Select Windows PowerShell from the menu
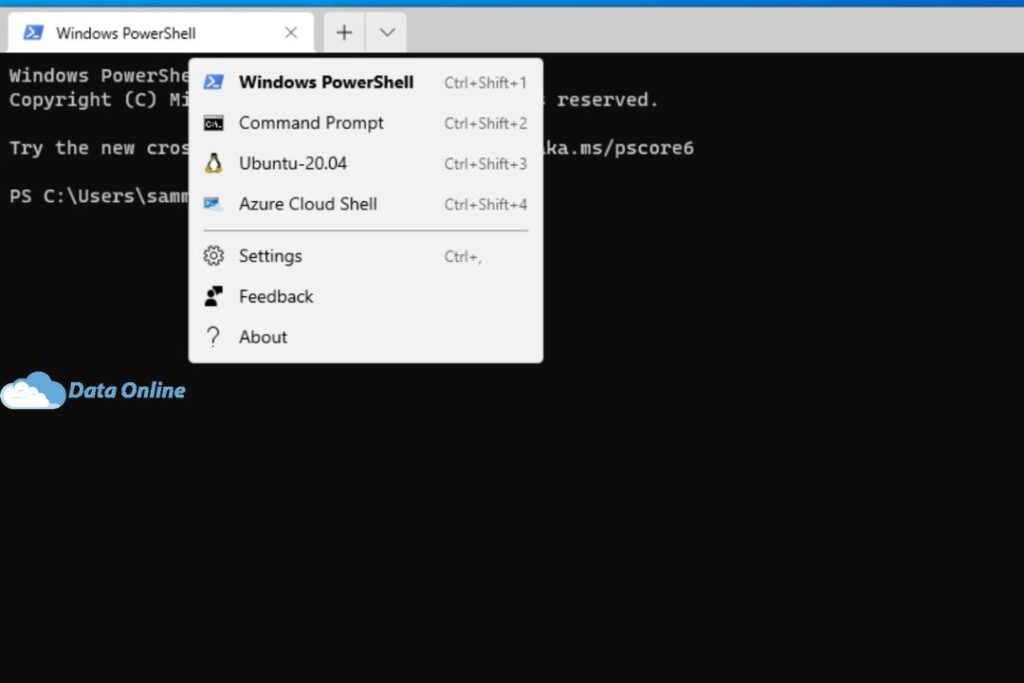Screen dimensions: 1024x683 [366, 82]
